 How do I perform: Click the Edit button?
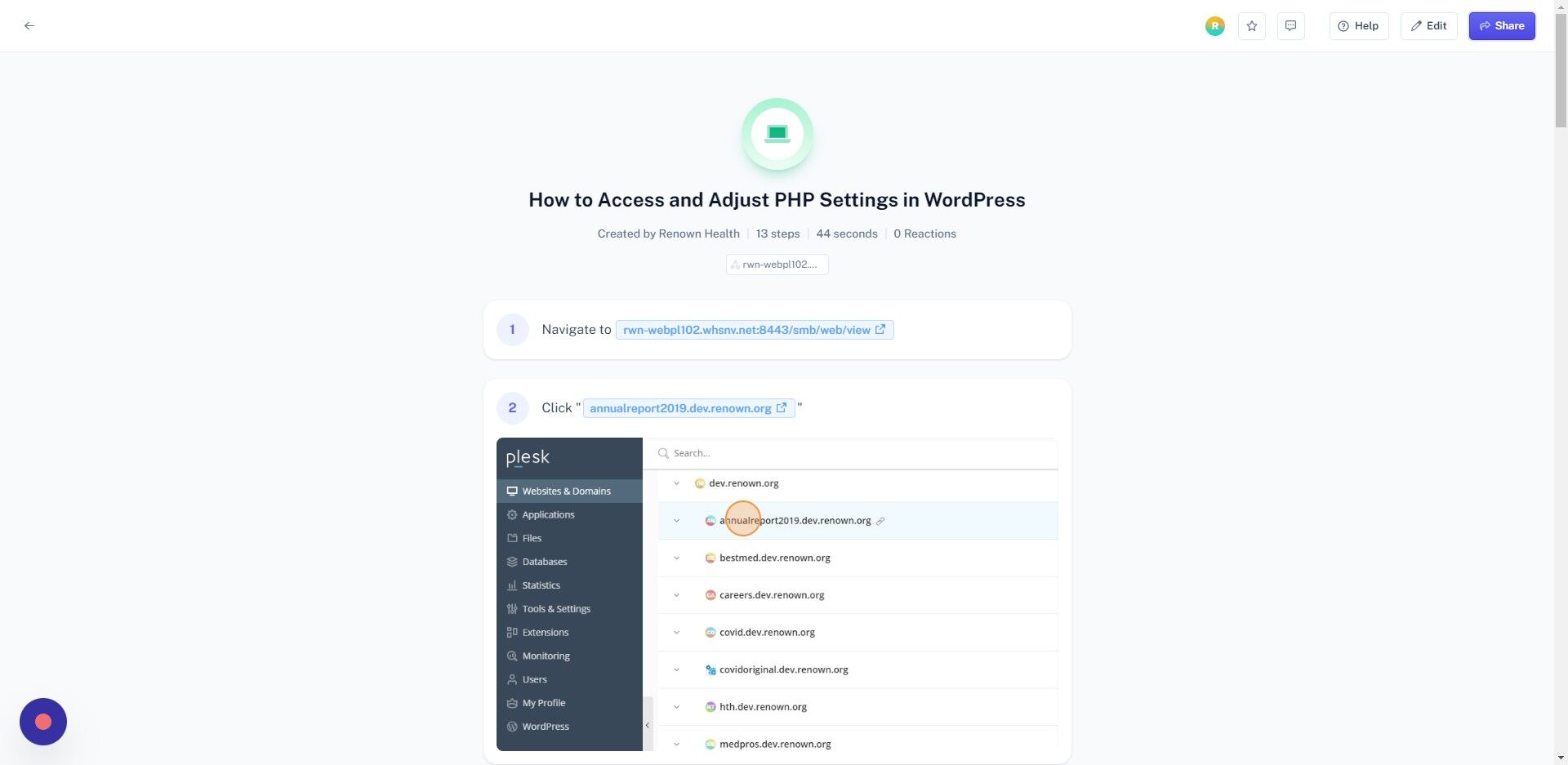click(1428, 26)
